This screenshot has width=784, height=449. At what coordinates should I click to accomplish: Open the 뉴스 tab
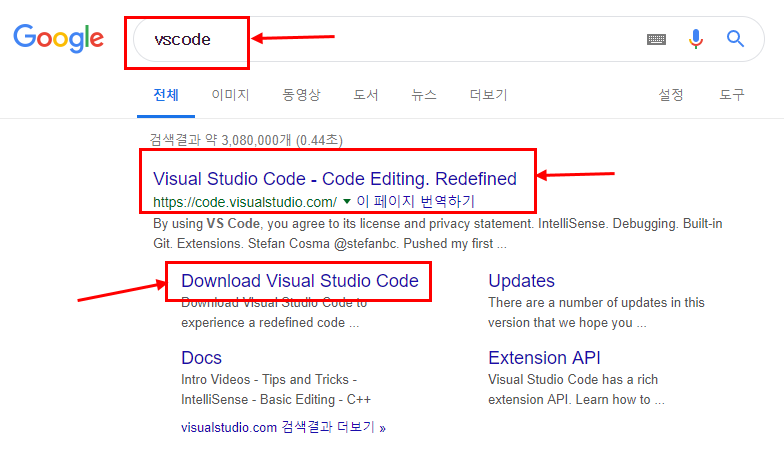(424, 94)
